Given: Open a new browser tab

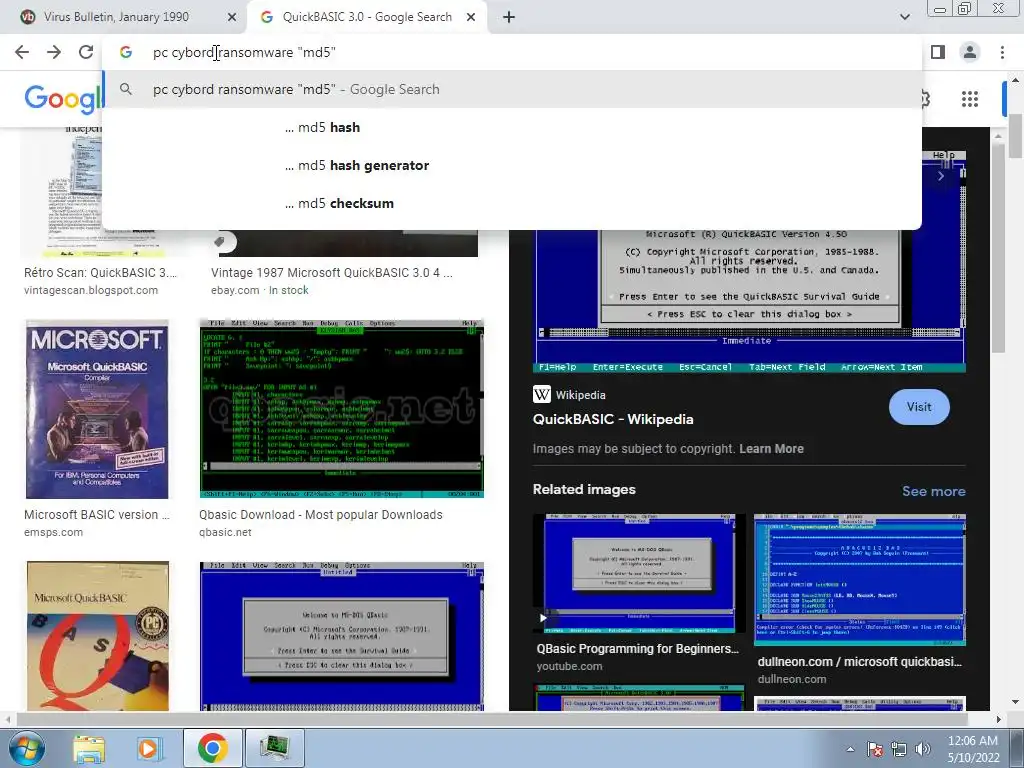Looking at the screenshot, I should pyautogui.click(x=509, y=17).
